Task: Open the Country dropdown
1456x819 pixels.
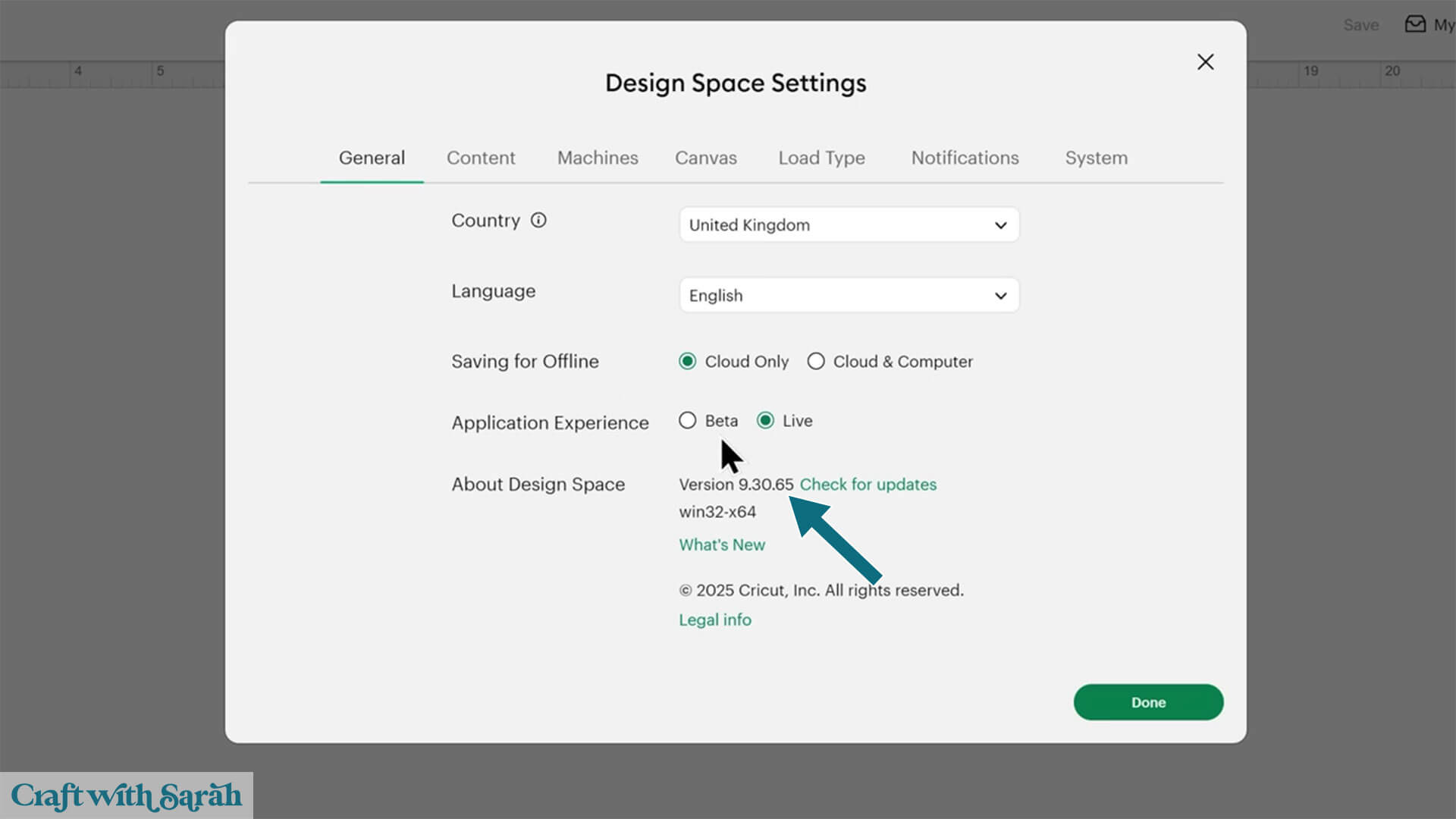Action: (x=848, y=225)
